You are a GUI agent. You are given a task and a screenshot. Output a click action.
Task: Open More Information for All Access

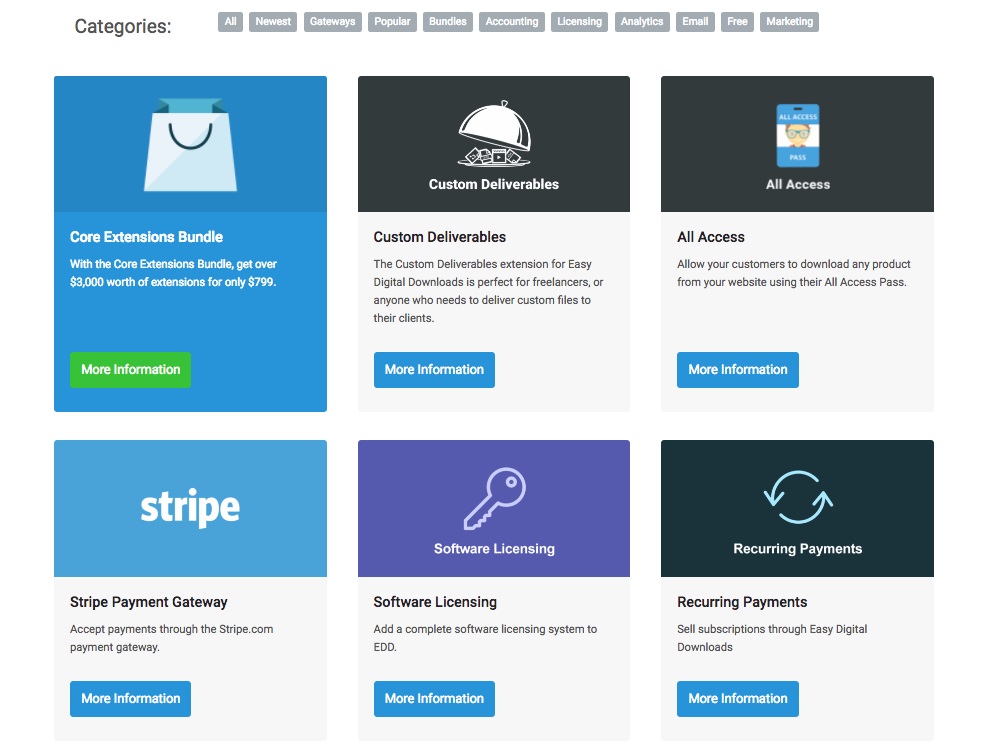click(738, 370)
